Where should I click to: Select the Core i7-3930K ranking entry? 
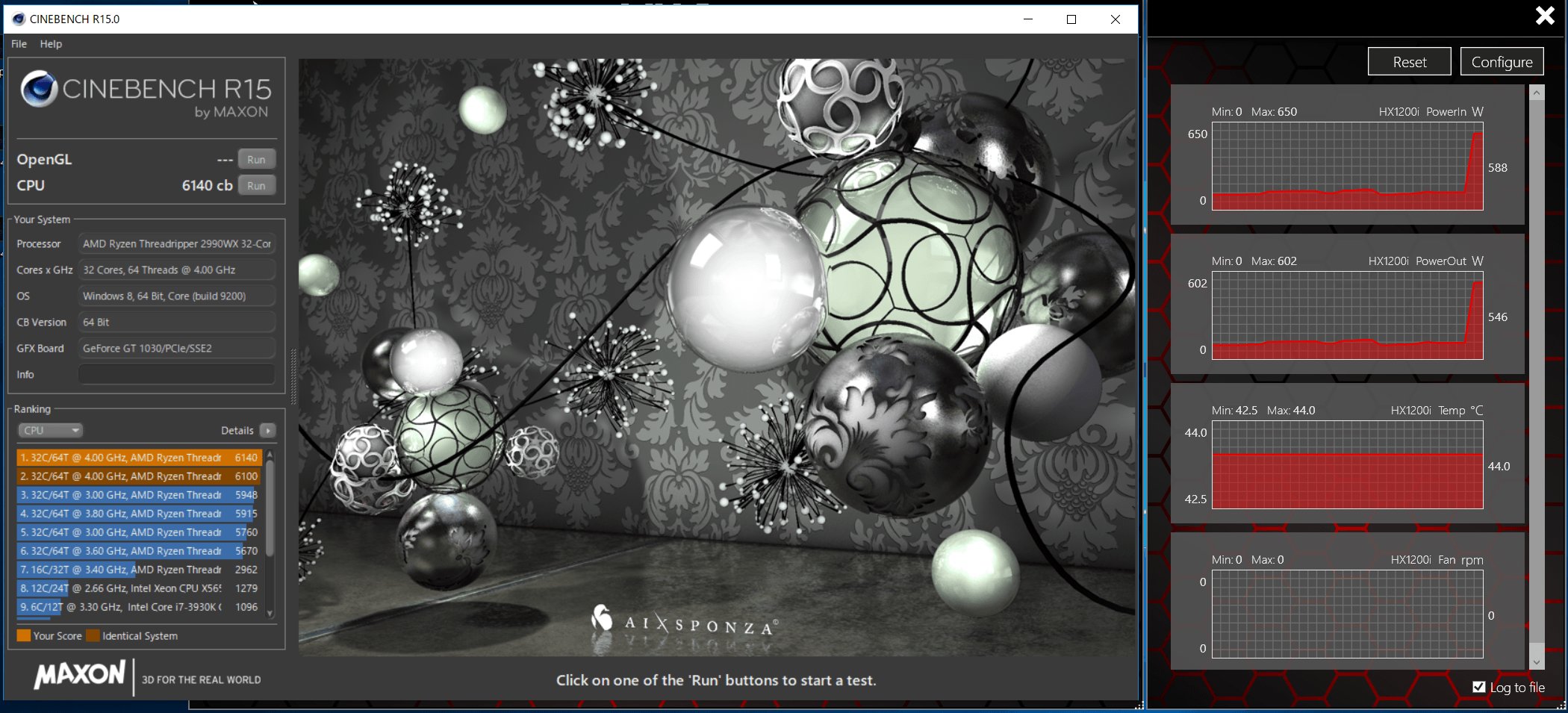click(138, 607)
